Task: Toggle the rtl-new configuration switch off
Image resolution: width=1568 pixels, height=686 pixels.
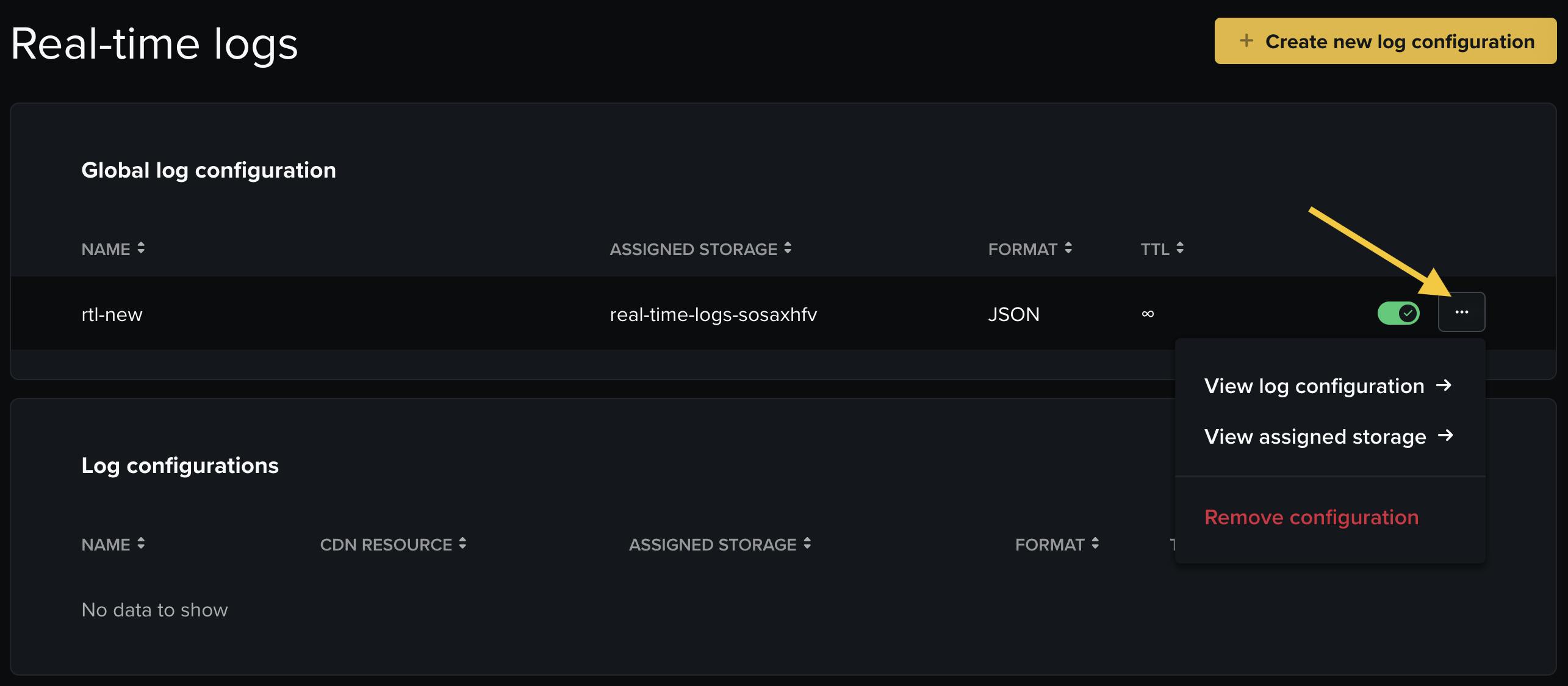Action: pyautogui.click(x=1398, y=314)
